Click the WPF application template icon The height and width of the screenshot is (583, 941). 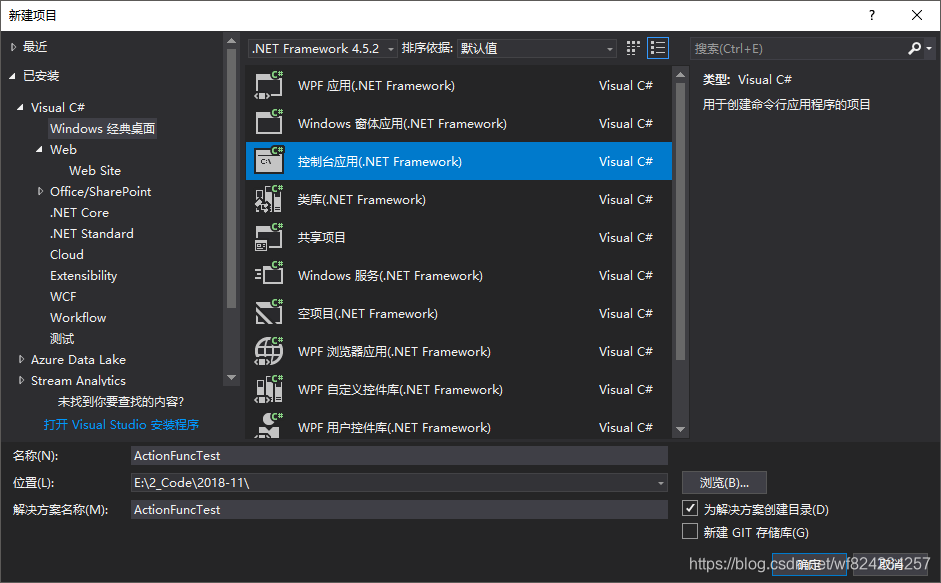(268, 85)
